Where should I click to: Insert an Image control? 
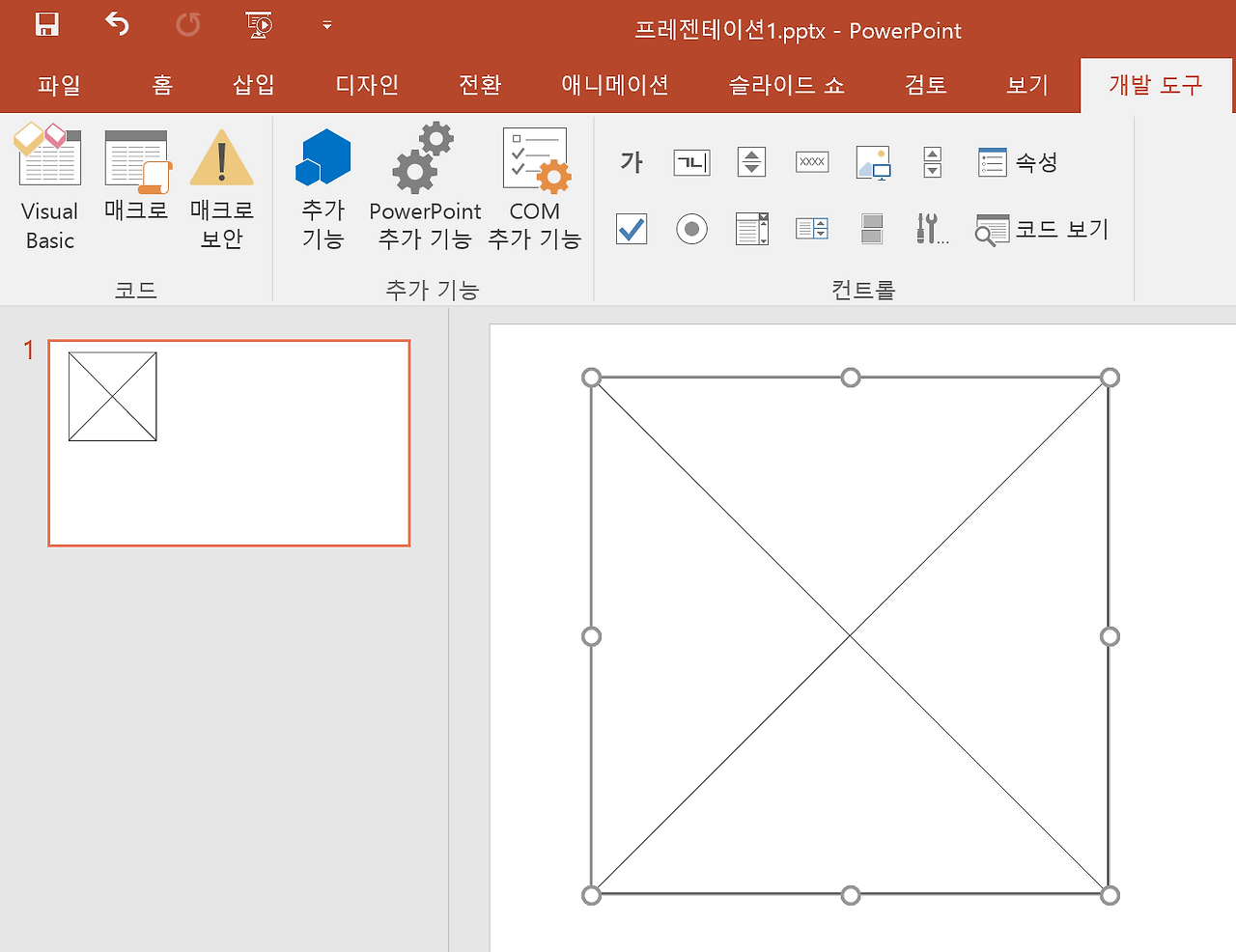click(x=873, y=162)
